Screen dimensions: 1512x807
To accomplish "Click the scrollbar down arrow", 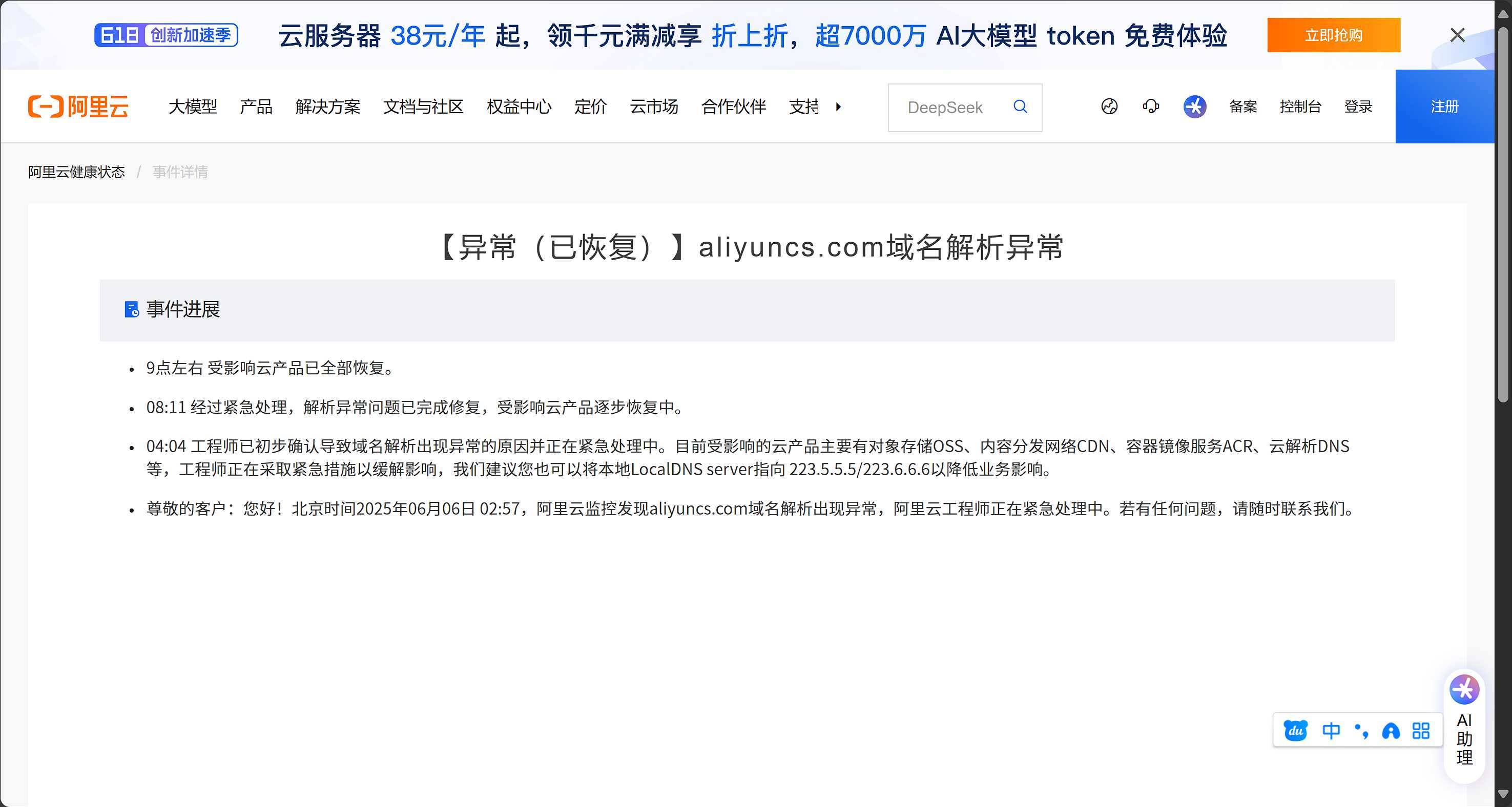I will point(1503,794).
